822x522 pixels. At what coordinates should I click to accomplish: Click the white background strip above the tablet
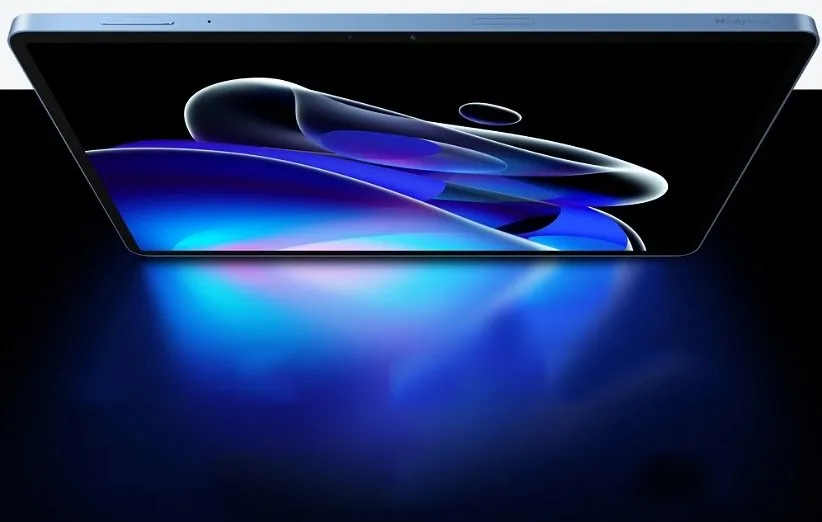400,6
